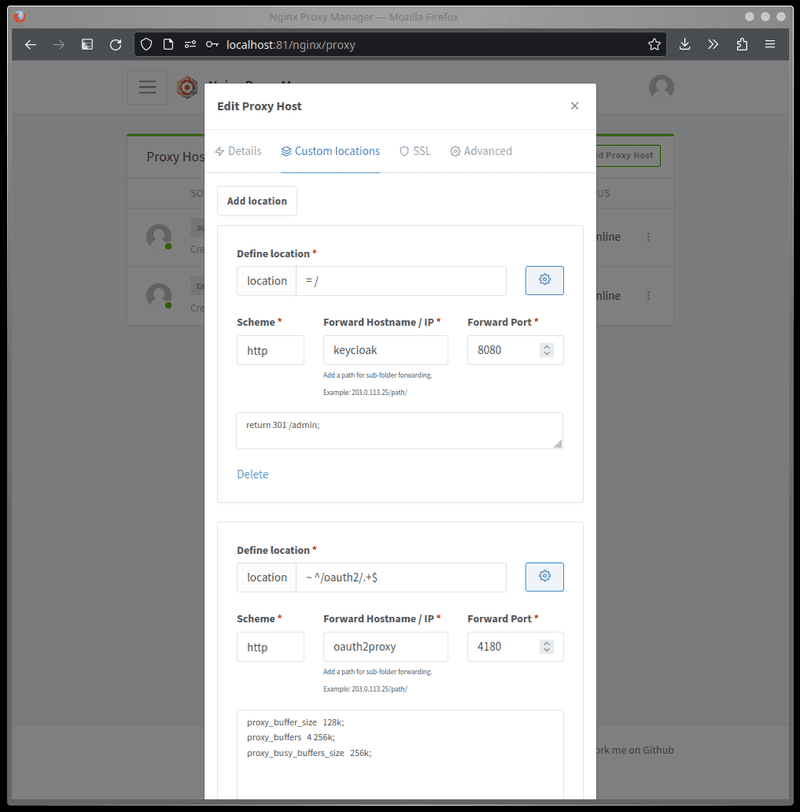Switch to the Details tab
Viewport: 800px width, 812px height.
[238, 151]
